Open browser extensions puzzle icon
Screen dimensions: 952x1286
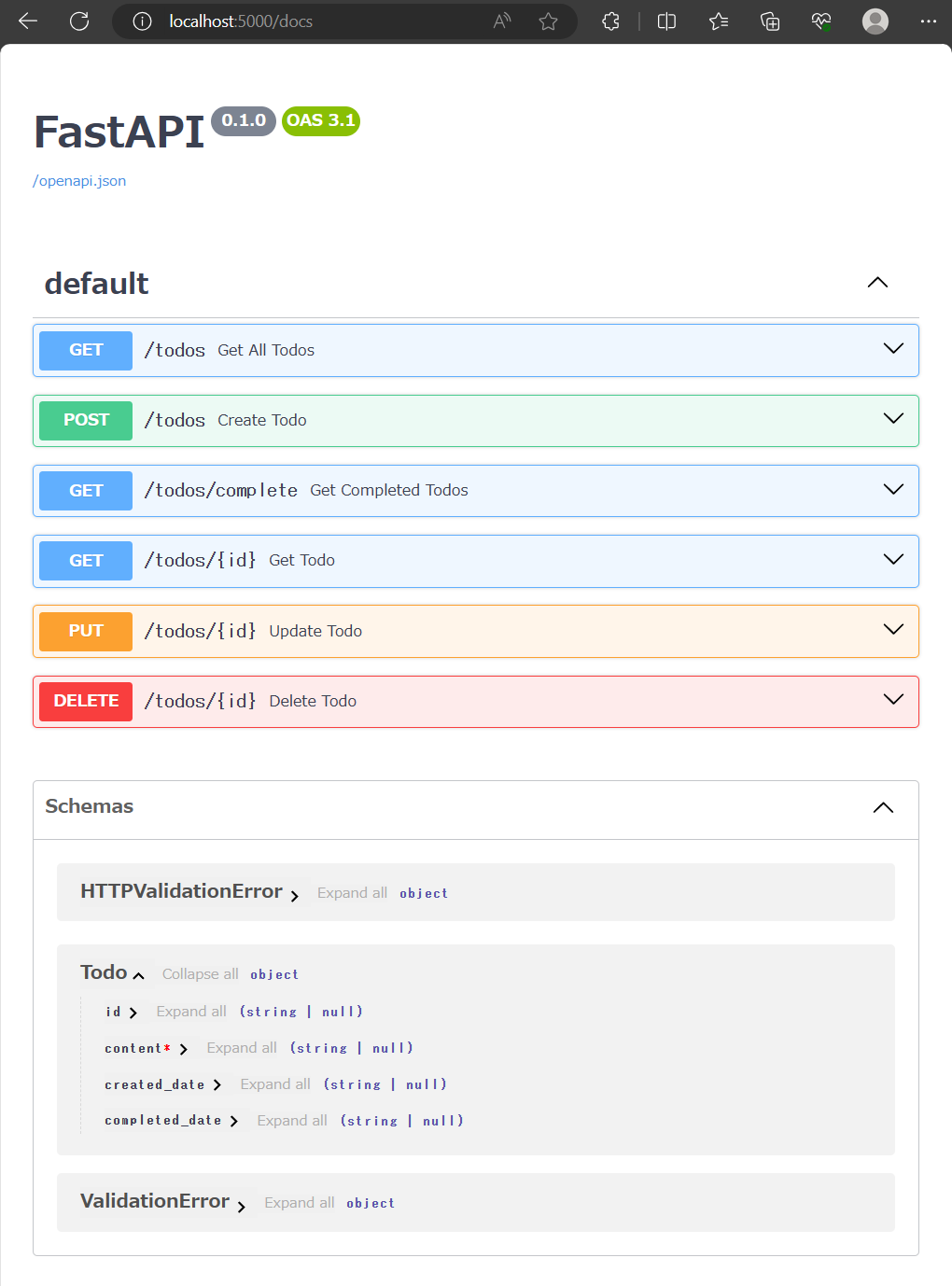coord(611,21)
